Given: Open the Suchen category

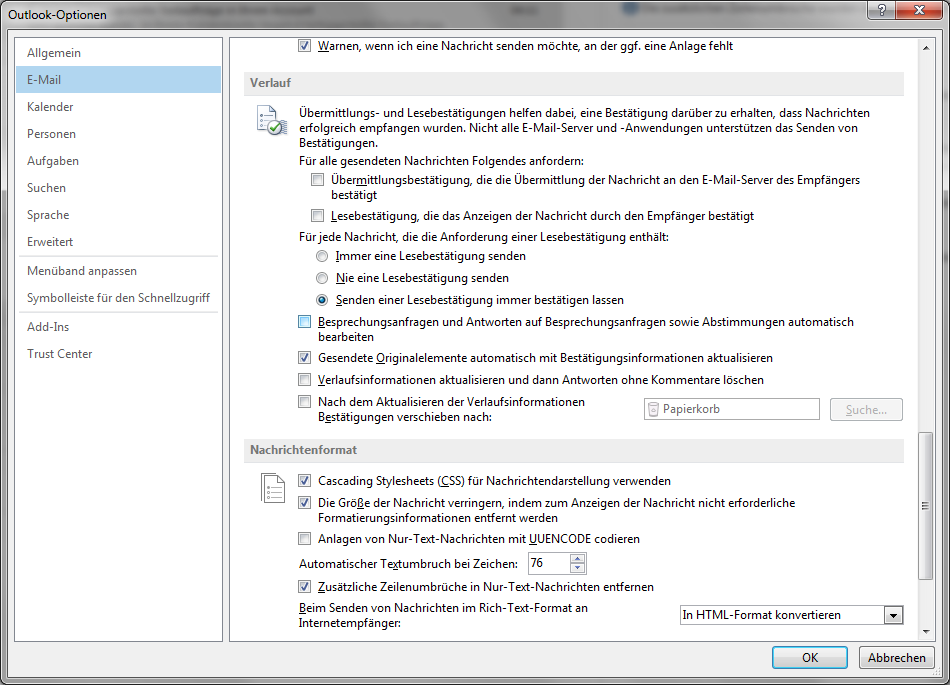Looking at the screenshot, I should pos(119,188).
